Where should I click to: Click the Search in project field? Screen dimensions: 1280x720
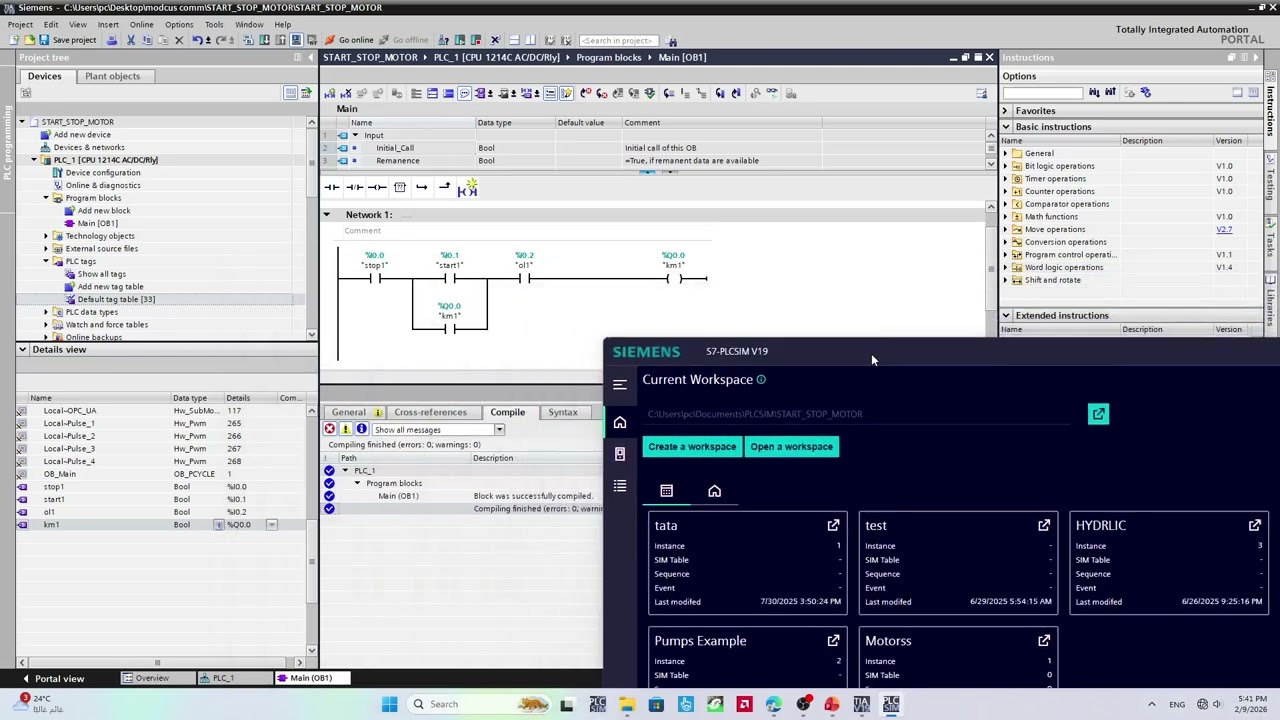pos(617,41)
